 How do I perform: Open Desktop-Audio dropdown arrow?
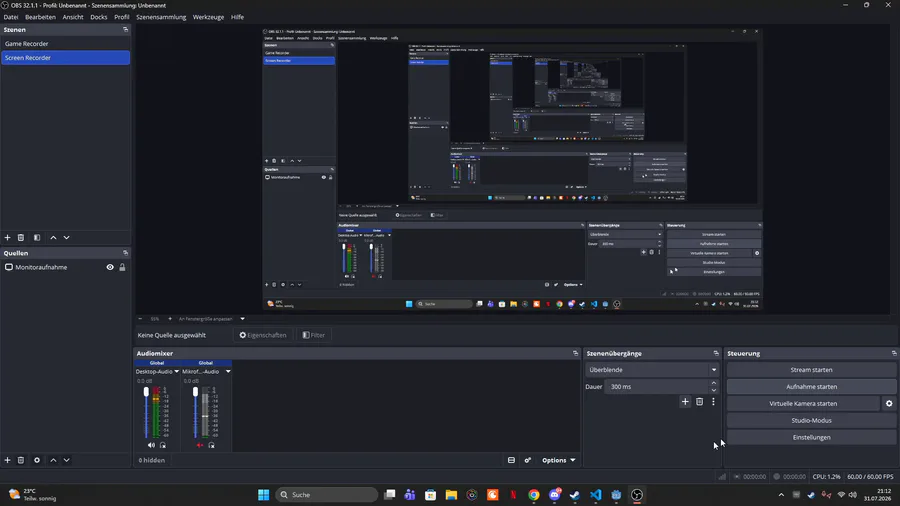click(176, 371)
